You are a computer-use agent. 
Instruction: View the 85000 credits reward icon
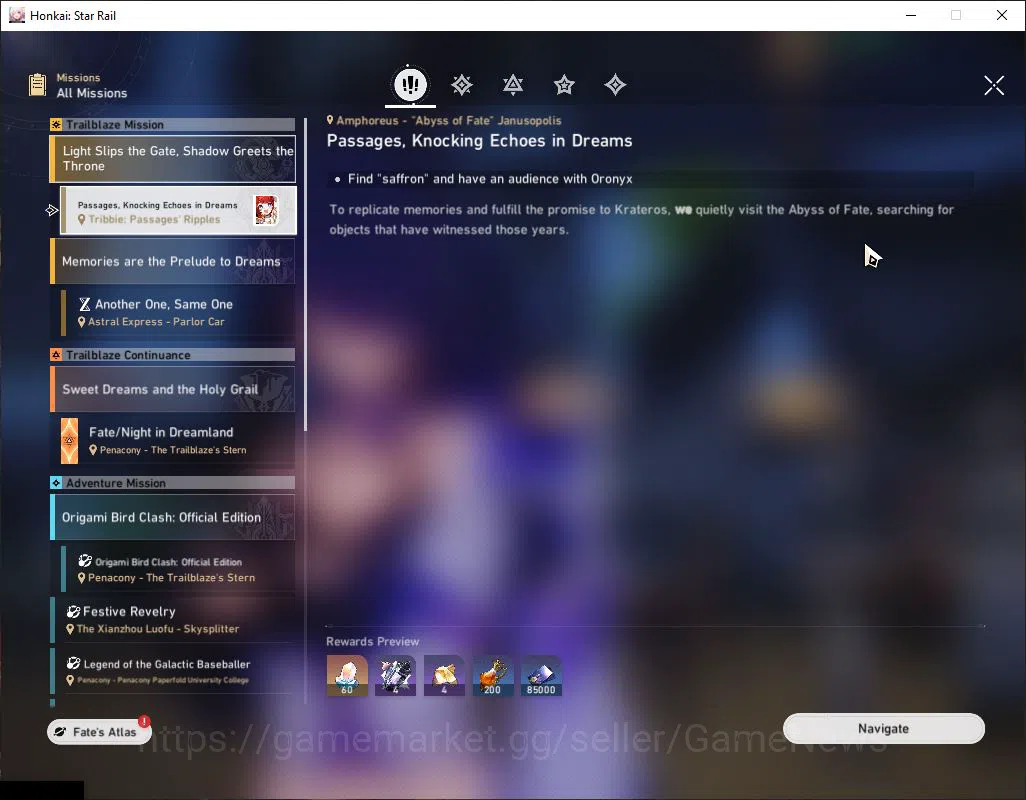pos(541,676)
